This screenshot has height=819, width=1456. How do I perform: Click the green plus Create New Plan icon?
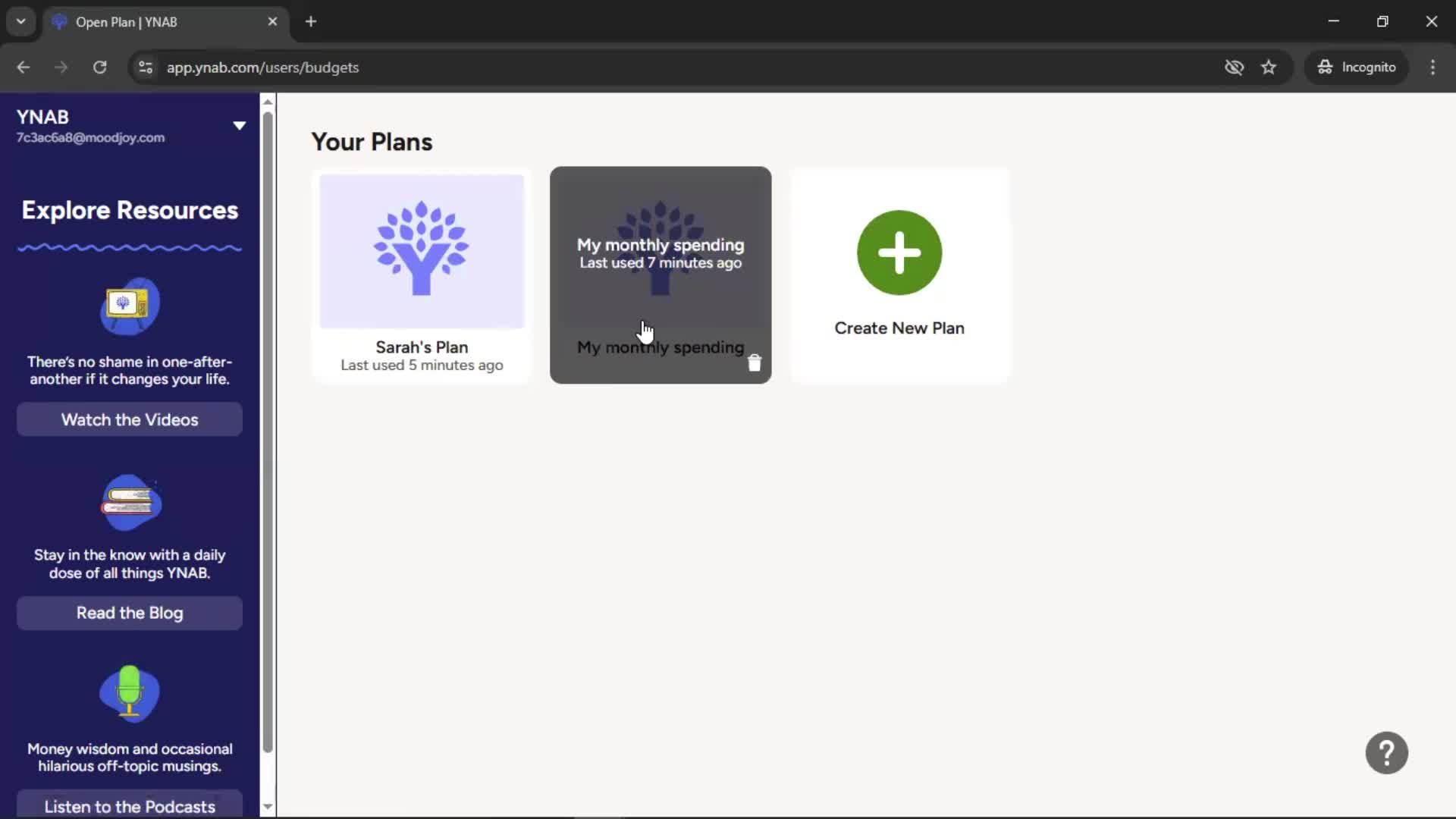(899, 253)
